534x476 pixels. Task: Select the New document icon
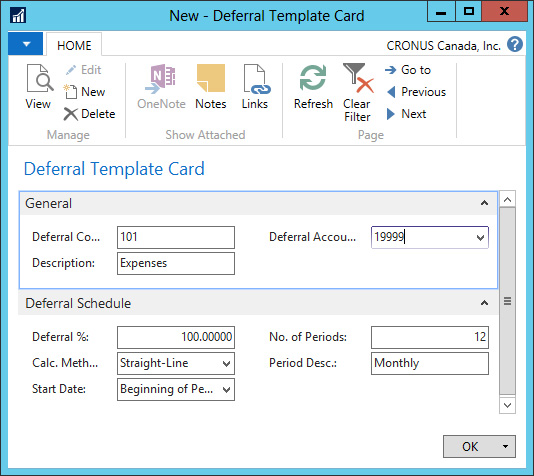pyautogui.click(x=70, y=92)
